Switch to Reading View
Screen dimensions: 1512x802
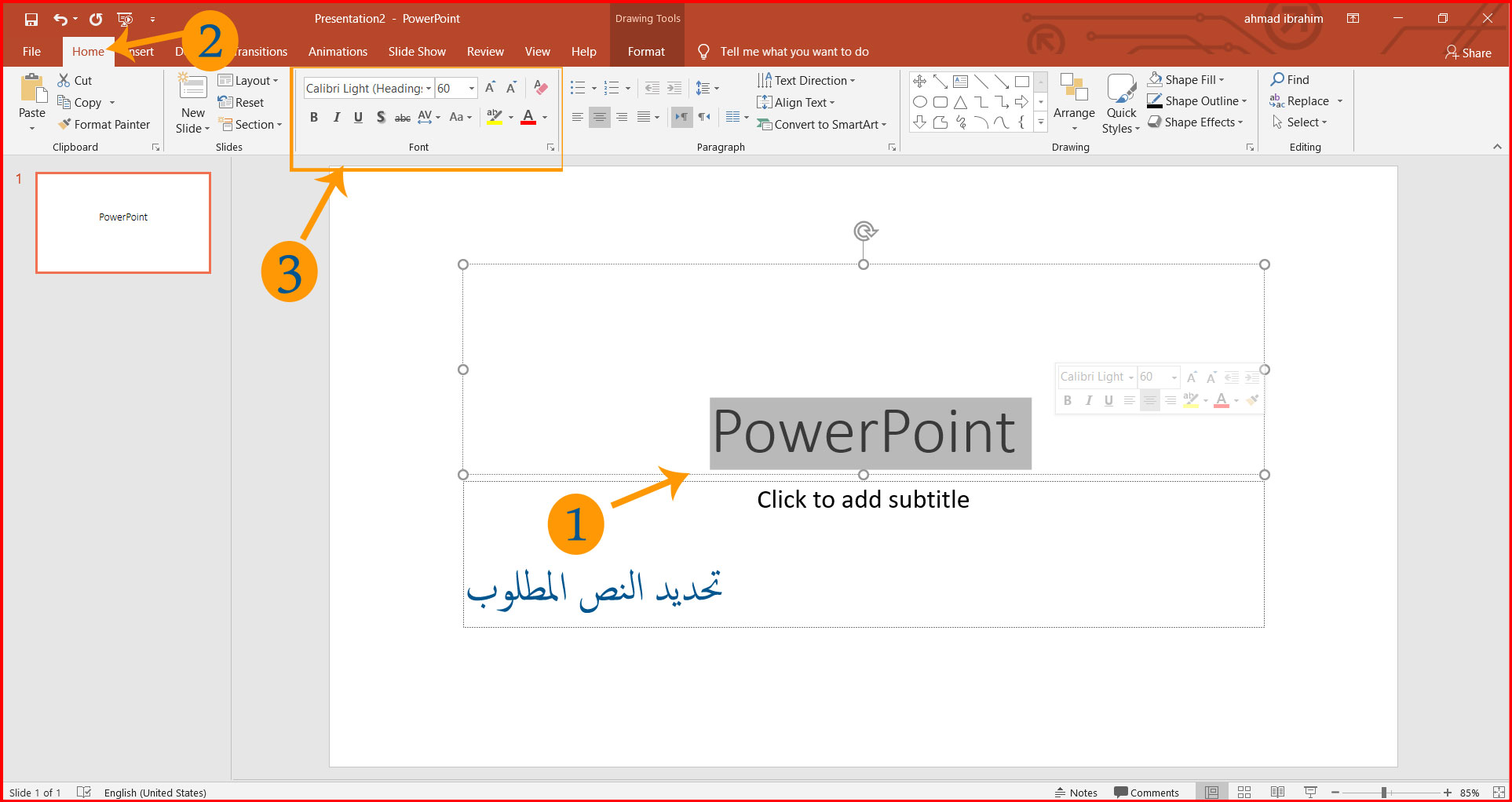1277,793
